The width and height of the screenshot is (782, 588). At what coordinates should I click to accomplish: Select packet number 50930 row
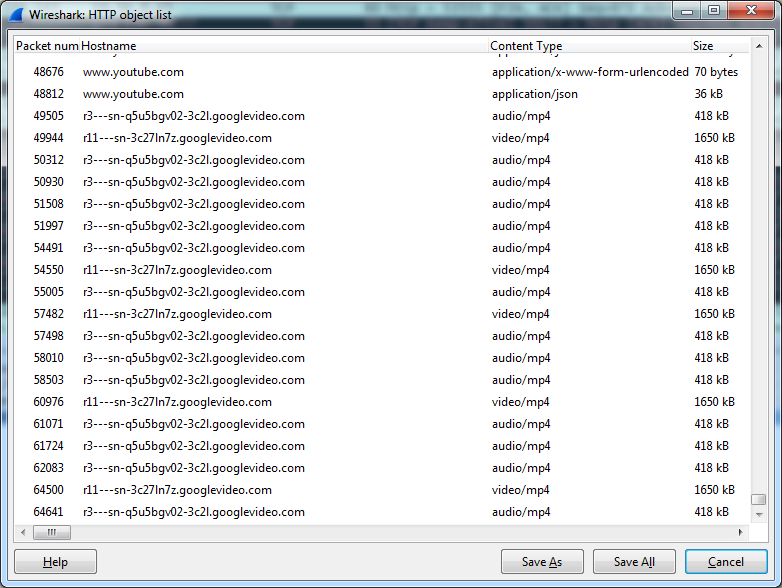point(382,182)
